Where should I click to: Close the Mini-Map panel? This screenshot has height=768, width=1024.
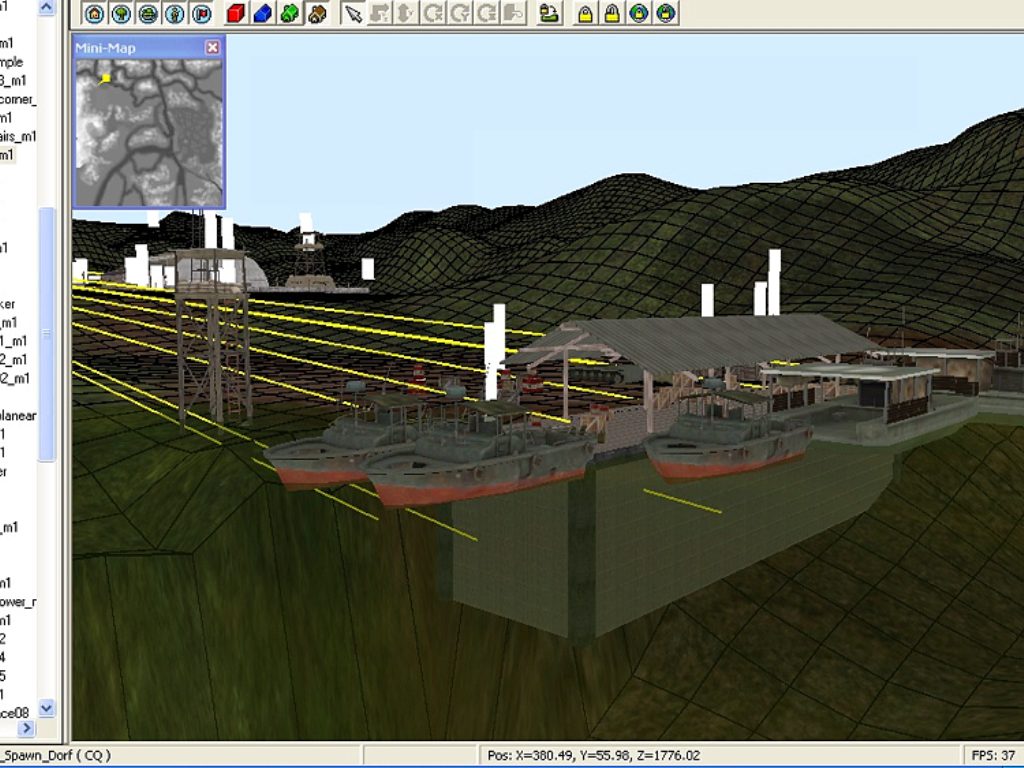(x=212, y=47)
